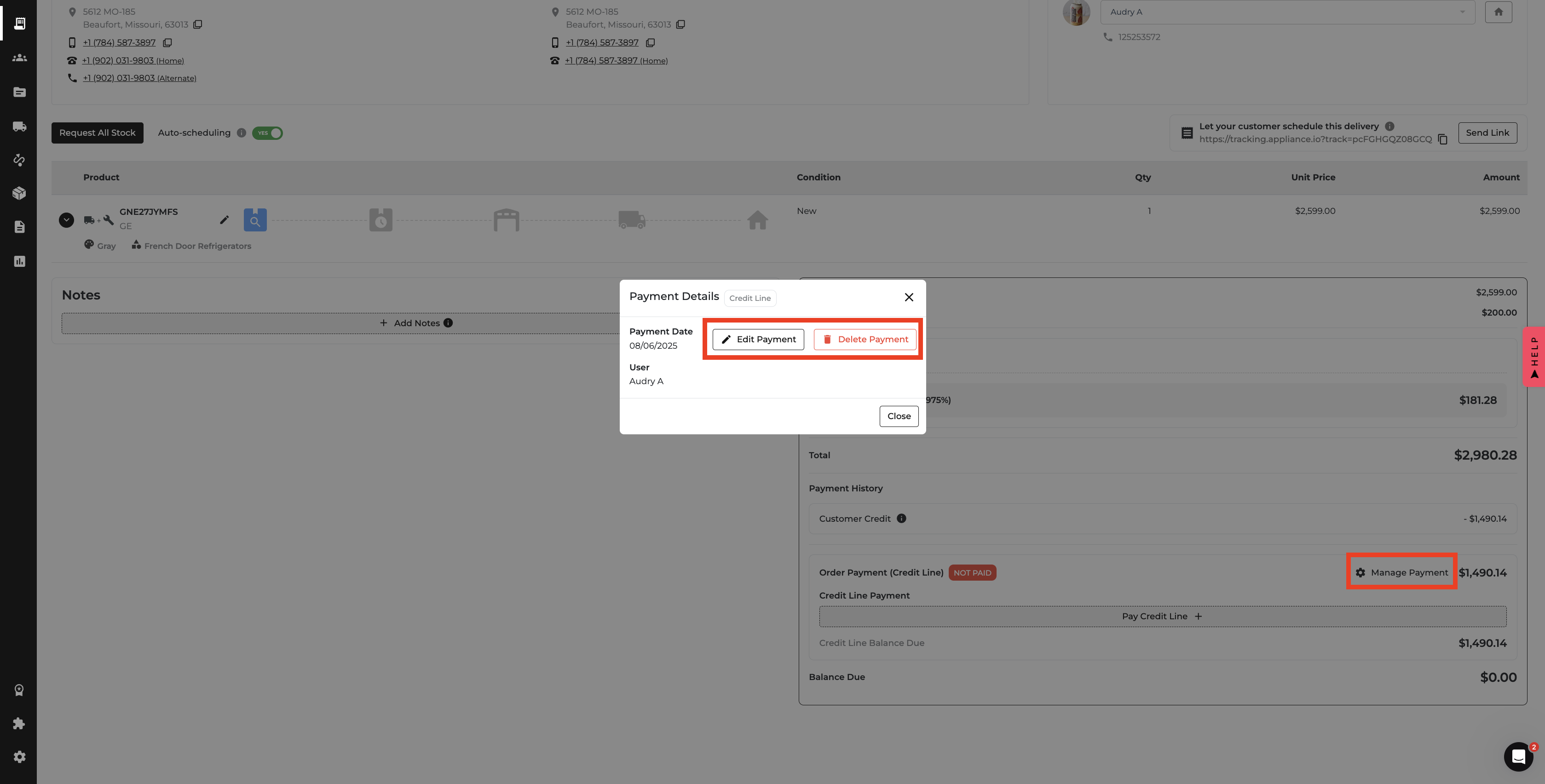This screenshot has width=1545, height=784.
Task: Click the Credit Line tag in dialog
Action: (x=749, y=298)
